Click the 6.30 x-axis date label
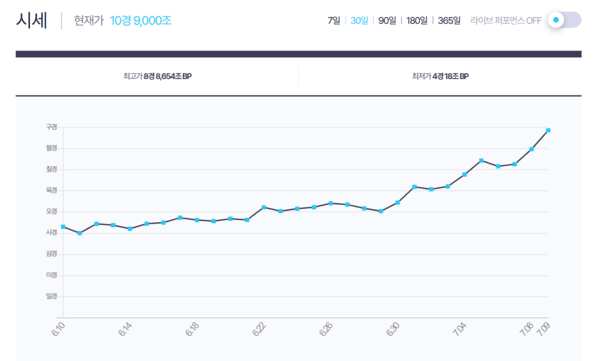The height and width of the screenshot is (361, 600). coord(393,329)
